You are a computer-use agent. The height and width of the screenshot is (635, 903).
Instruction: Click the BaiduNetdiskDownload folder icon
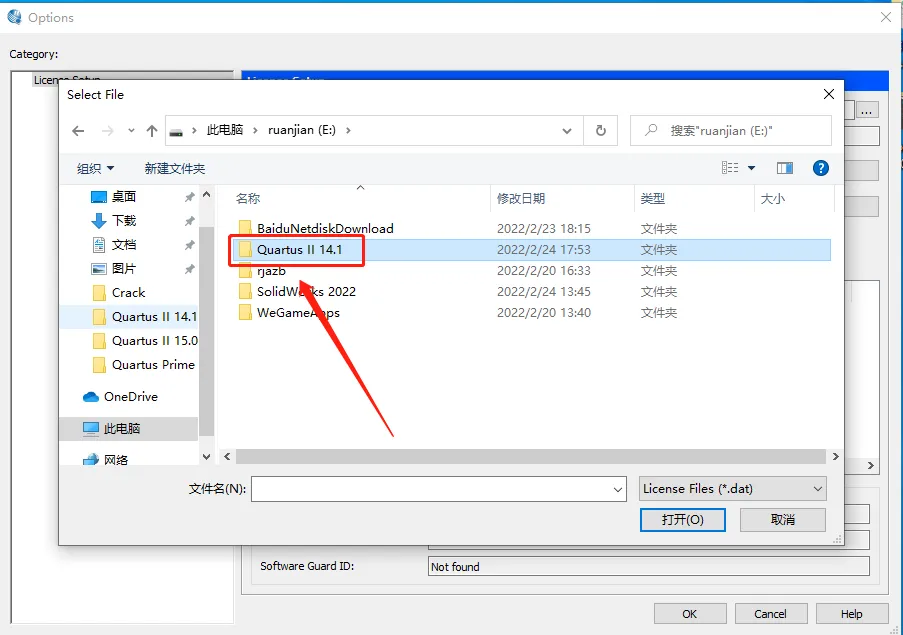245,228
